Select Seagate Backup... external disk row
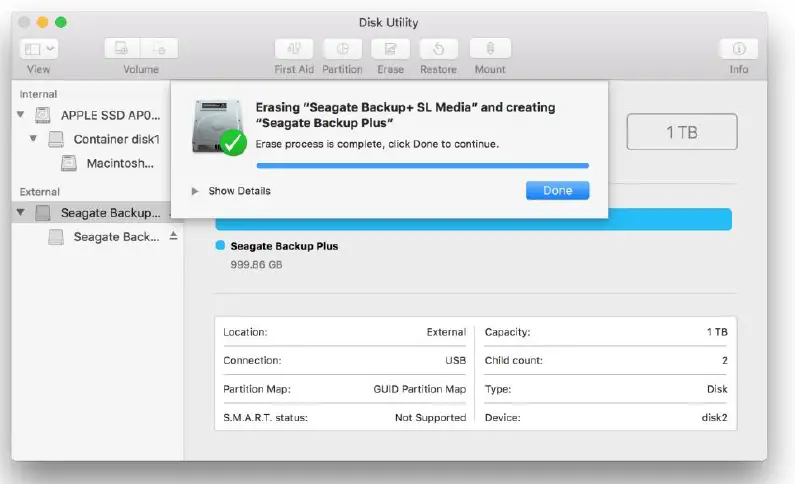 [91, 213]
